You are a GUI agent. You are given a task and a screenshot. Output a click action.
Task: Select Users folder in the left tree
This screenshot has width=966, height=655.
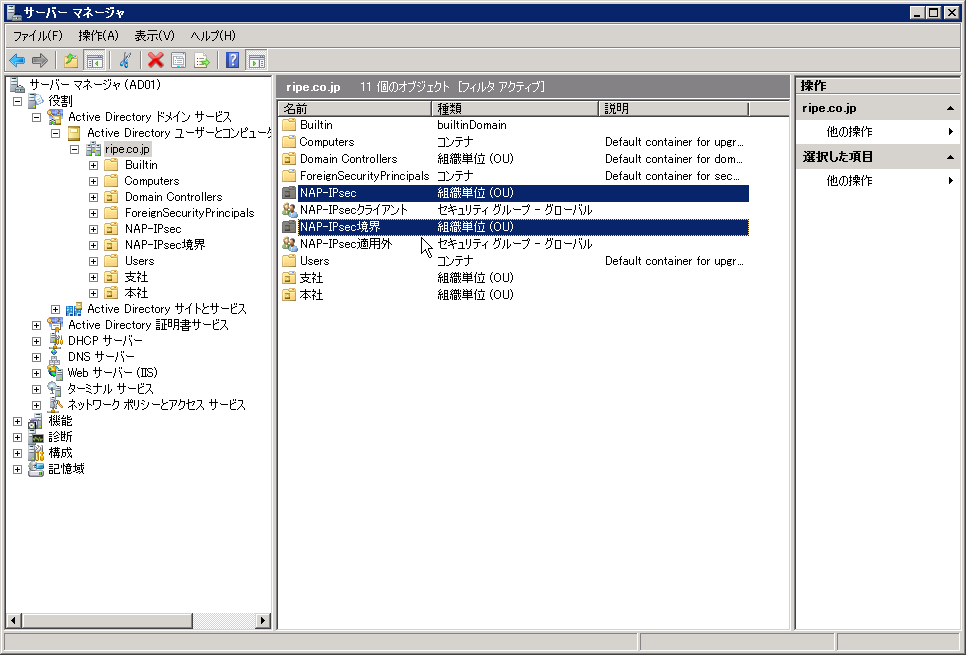[x=139, y=261]
